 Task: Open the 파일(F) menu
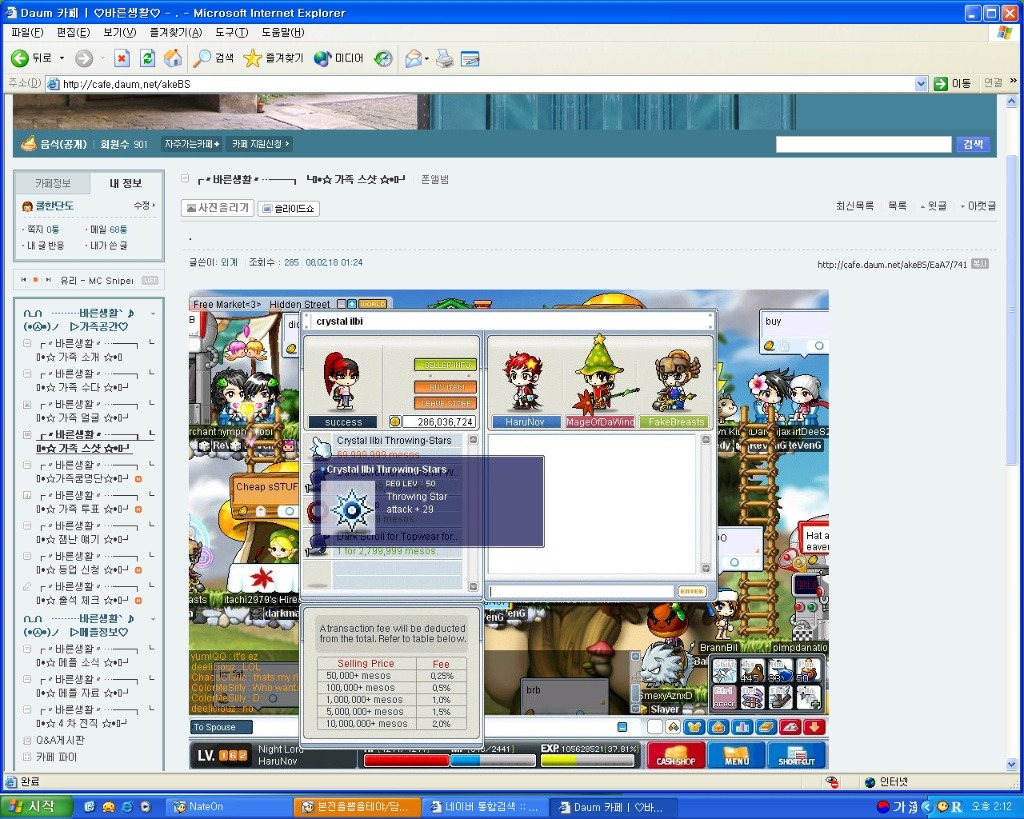(27, 32)
